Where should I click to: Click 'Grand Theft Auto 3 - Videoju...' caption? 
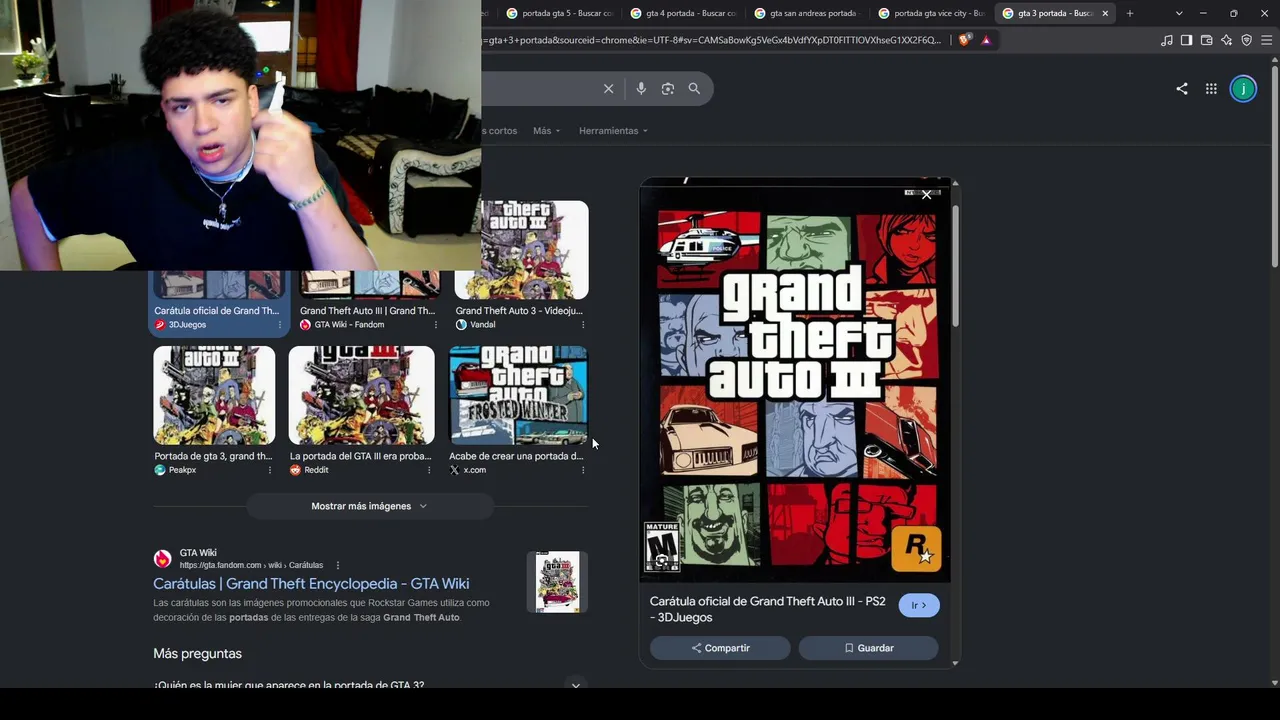pyautogui.click(x=519, y=311)
